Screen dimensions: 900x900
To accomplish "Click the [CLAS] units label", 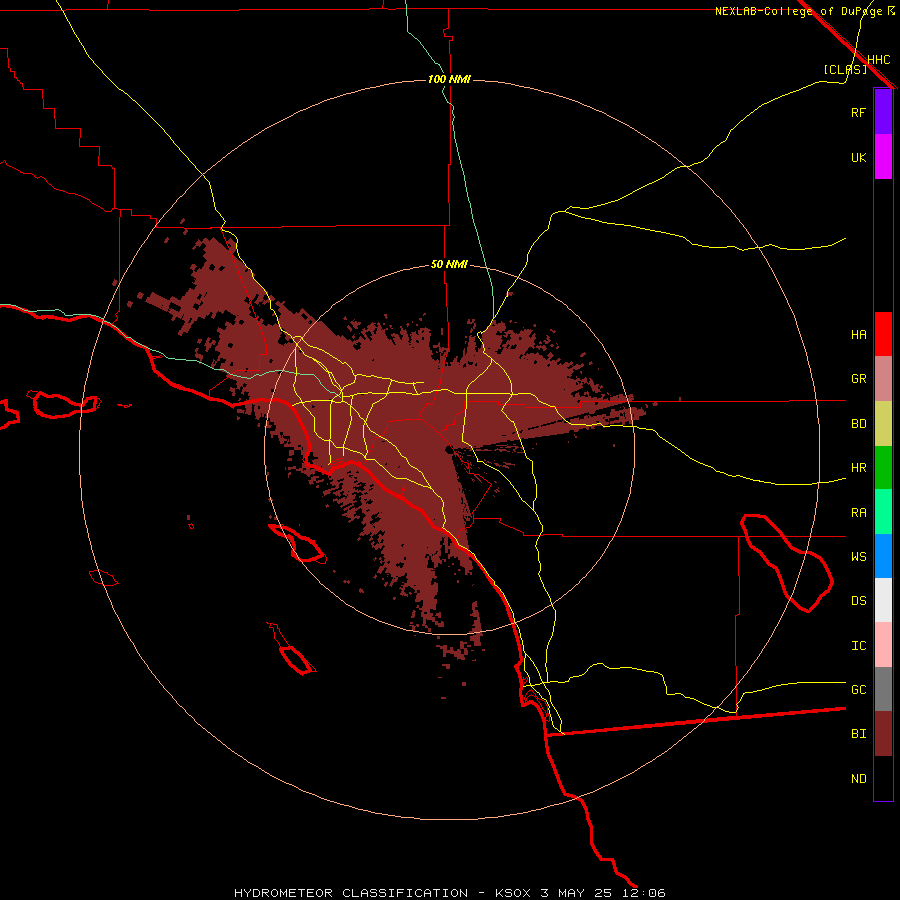I will (x=845, y=70).
